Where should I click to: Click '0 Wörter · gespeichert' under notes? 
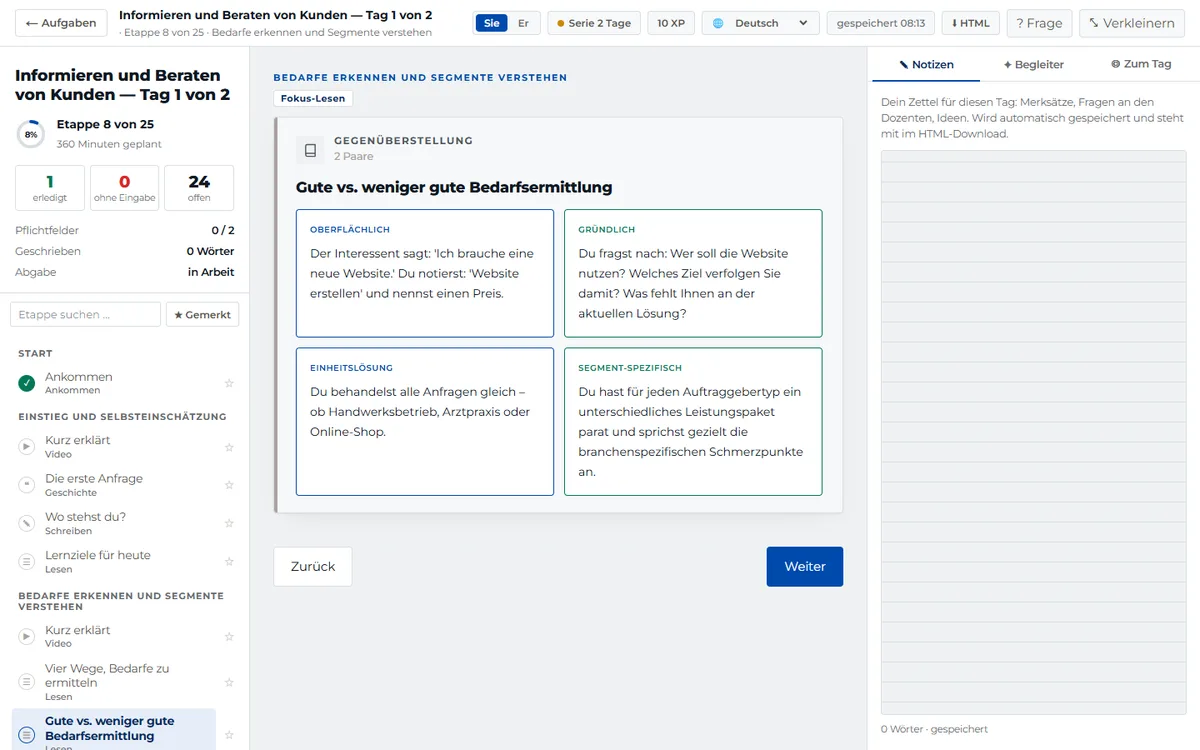coord(934,729)
